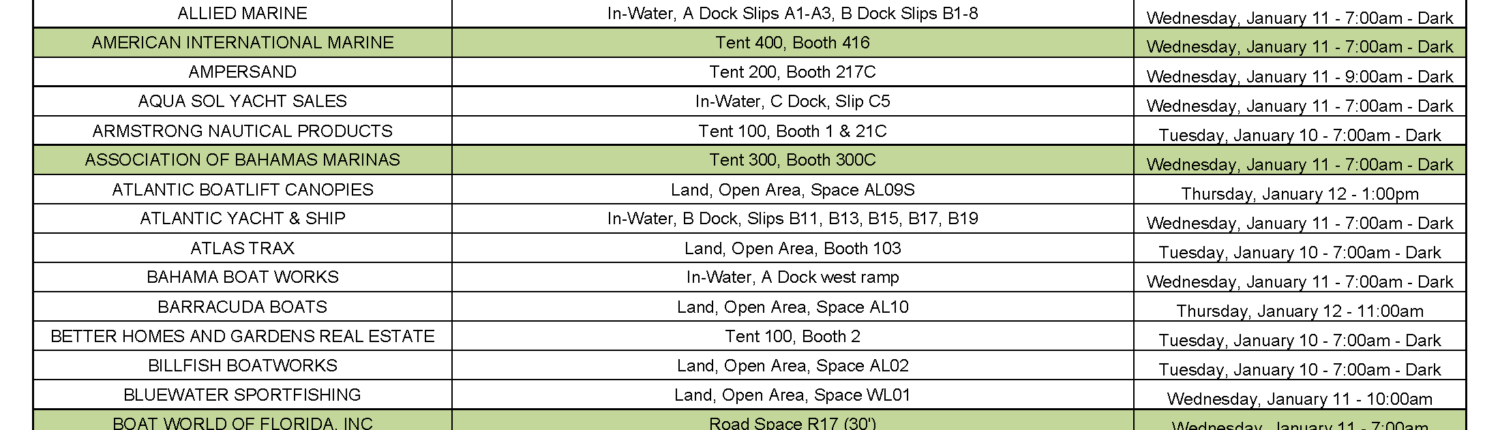Click the BAHAMA BOAT WORKS name
Image resolution: width=1500 pixels, height=430 pixels.
click(x=242, y=277)
